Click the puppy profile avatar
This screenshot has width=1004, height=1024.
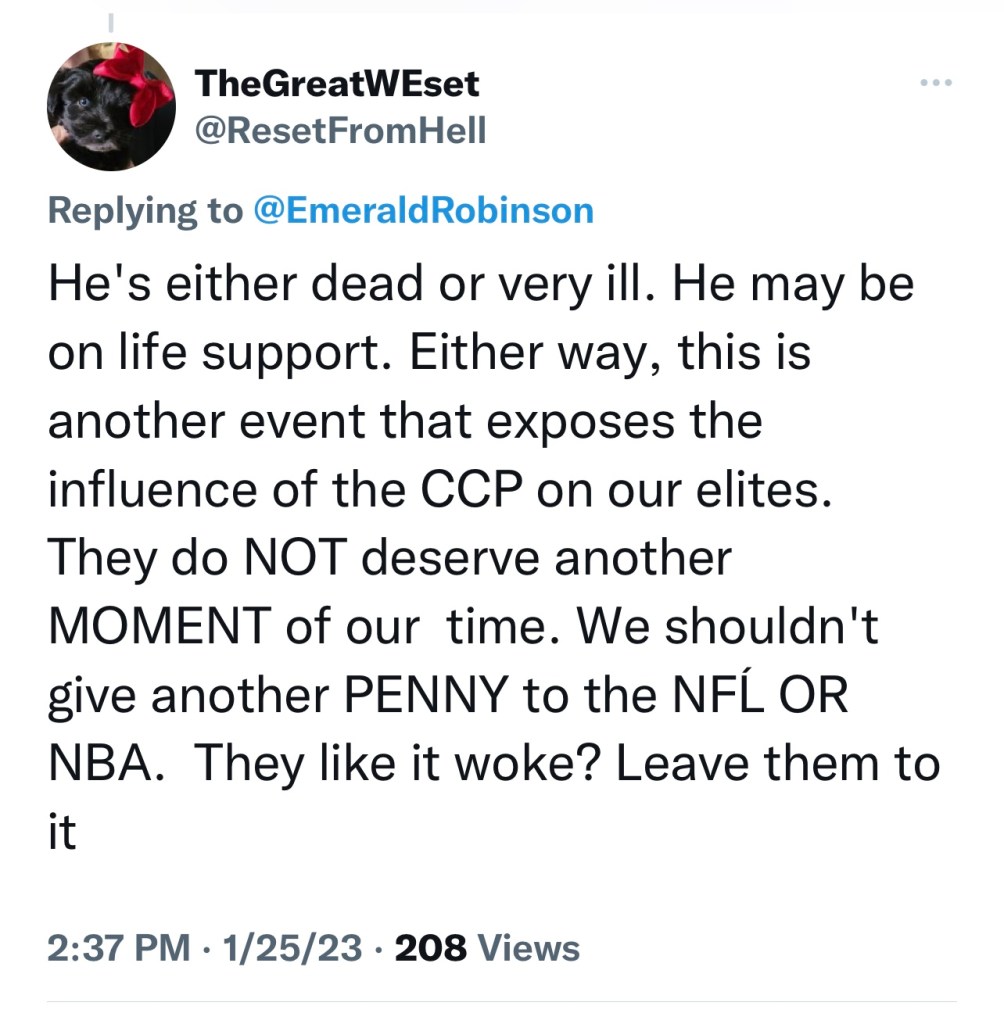point(111,106)
